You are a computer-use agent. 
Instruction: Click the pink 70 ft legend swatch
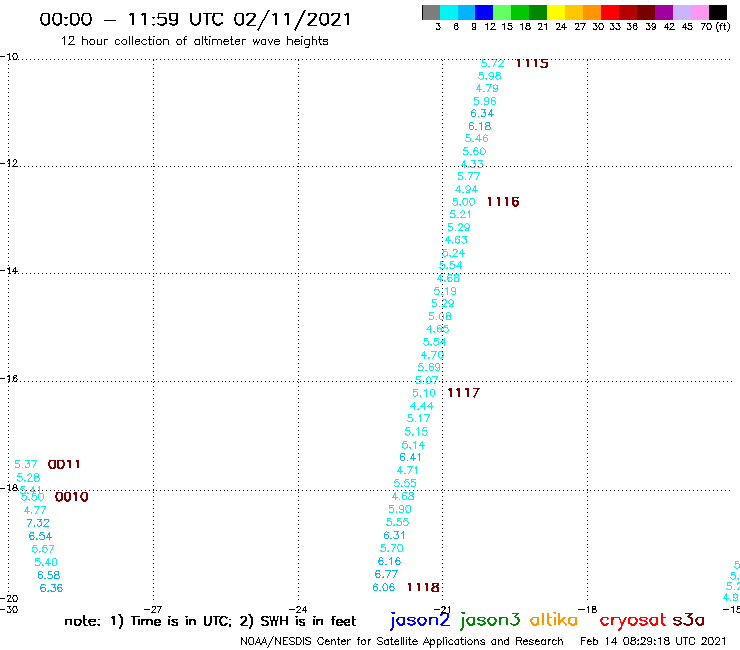tap(699, 12)
